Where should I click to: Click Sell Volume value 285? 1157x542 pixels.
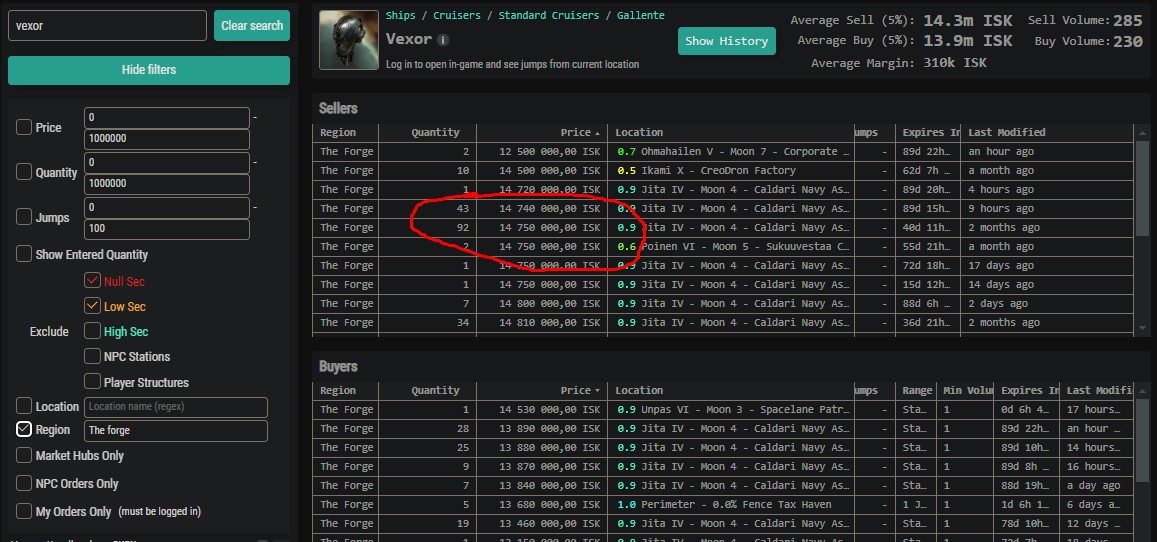[x=1127, y=21]
